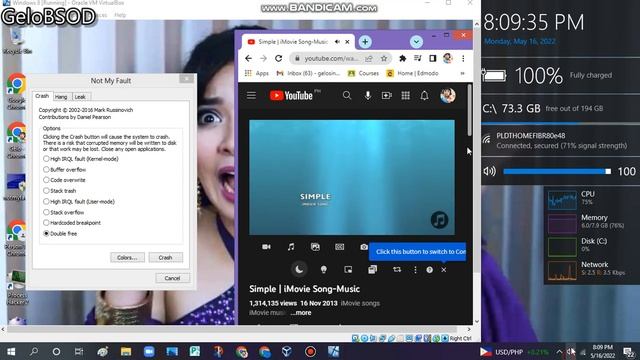Switch to the Leak tab in Not My Fault
This screenshot has height=360, width=640.
pos(80,97)
